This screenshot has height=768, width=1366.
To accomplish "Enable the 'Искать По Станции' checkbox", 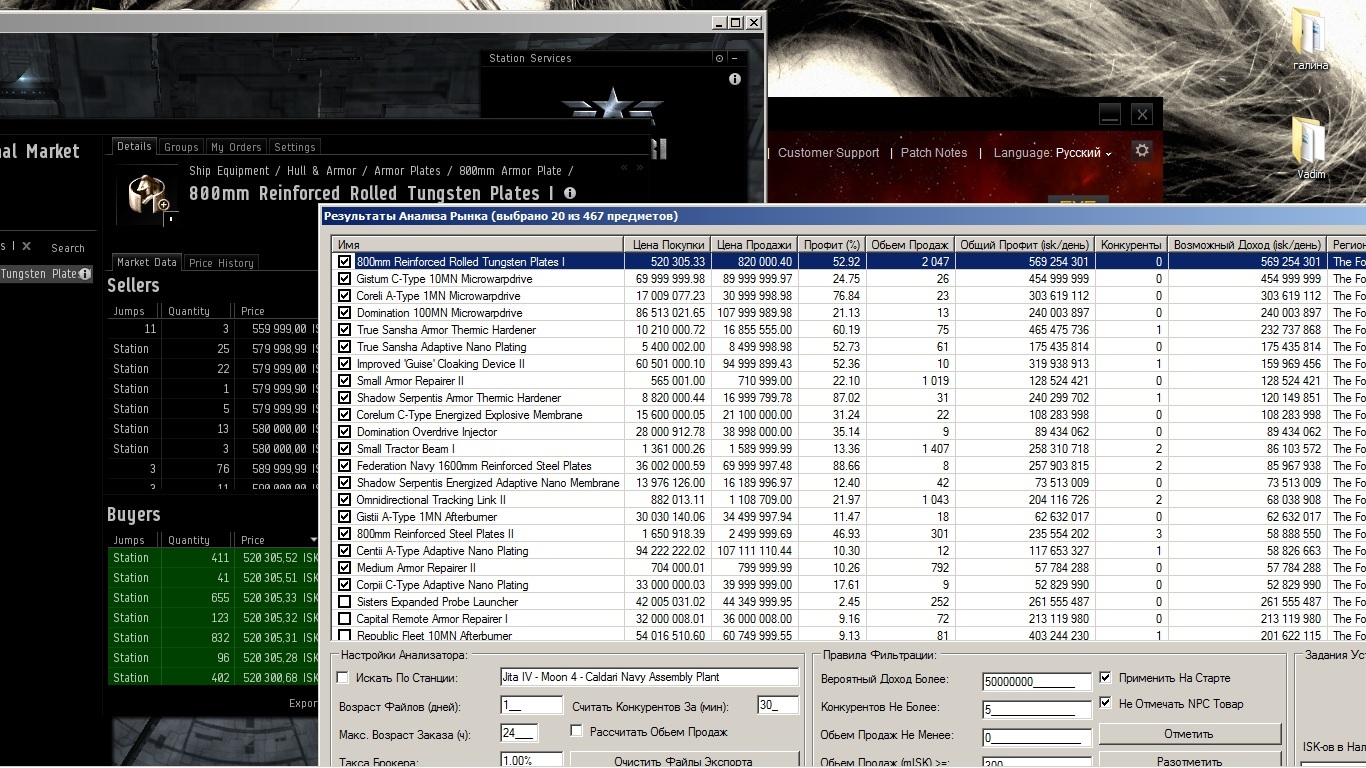I will [343, 678].
